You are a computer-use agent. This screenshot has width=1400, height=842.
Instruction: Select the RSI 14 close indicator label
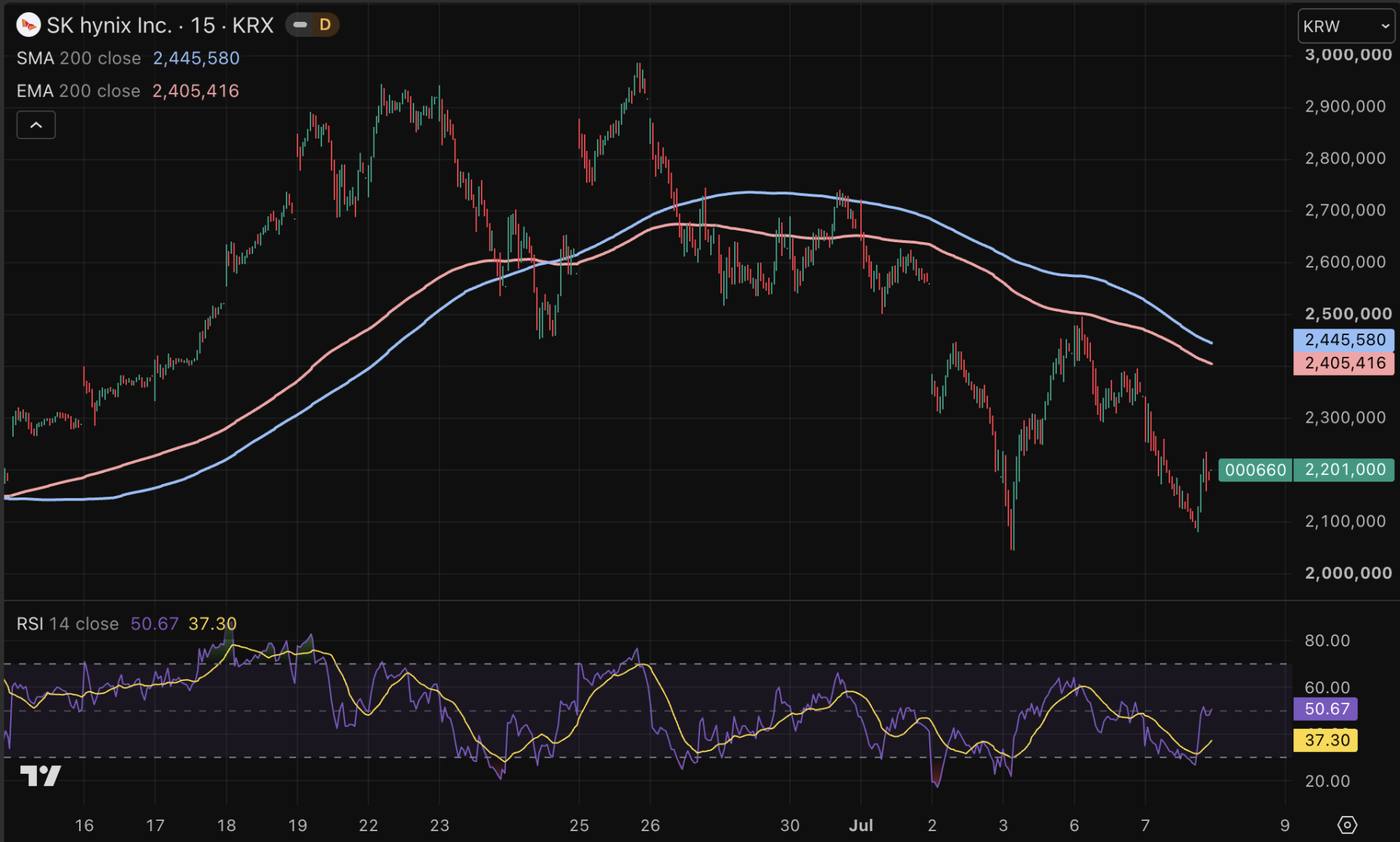[67, 624]
